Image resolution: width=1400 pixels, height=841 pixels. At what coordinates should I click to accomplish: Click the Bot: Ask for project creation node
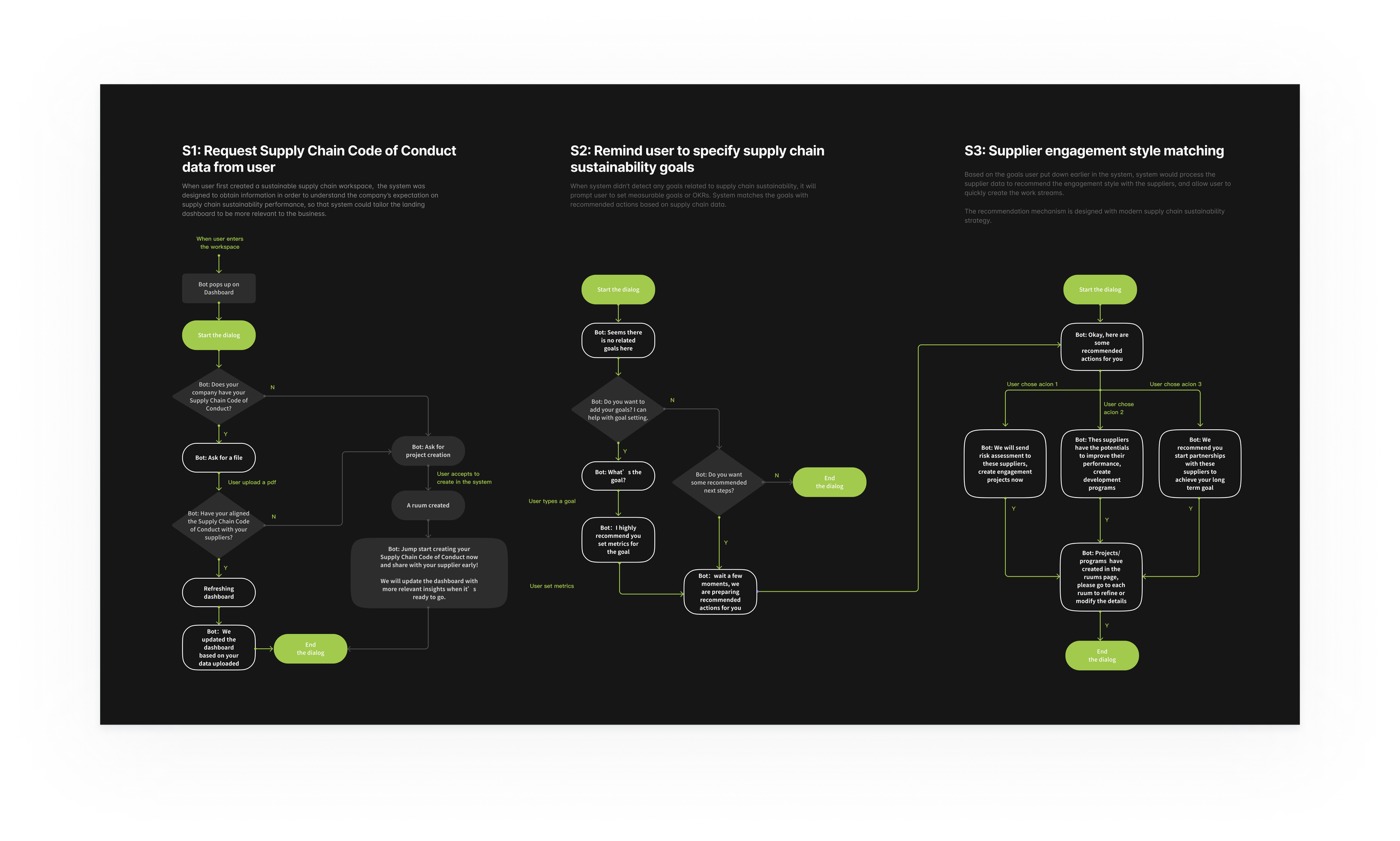428,450
